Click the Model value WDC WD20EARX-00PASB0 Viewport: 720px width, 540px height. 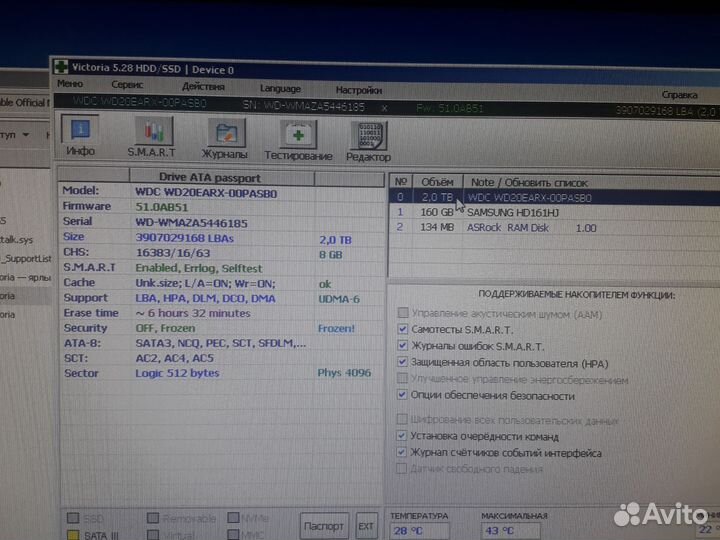206,193
